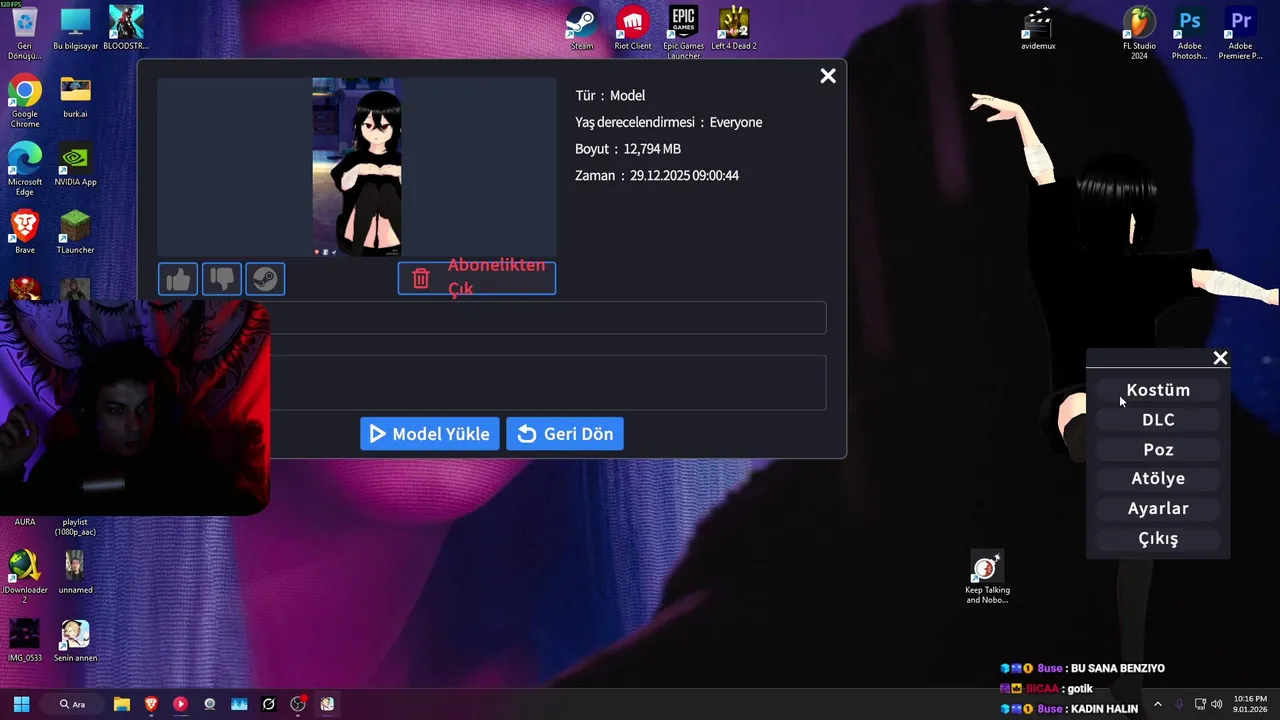
Task: Select the Brave desktop shortcut
Action: pos(25,232)
